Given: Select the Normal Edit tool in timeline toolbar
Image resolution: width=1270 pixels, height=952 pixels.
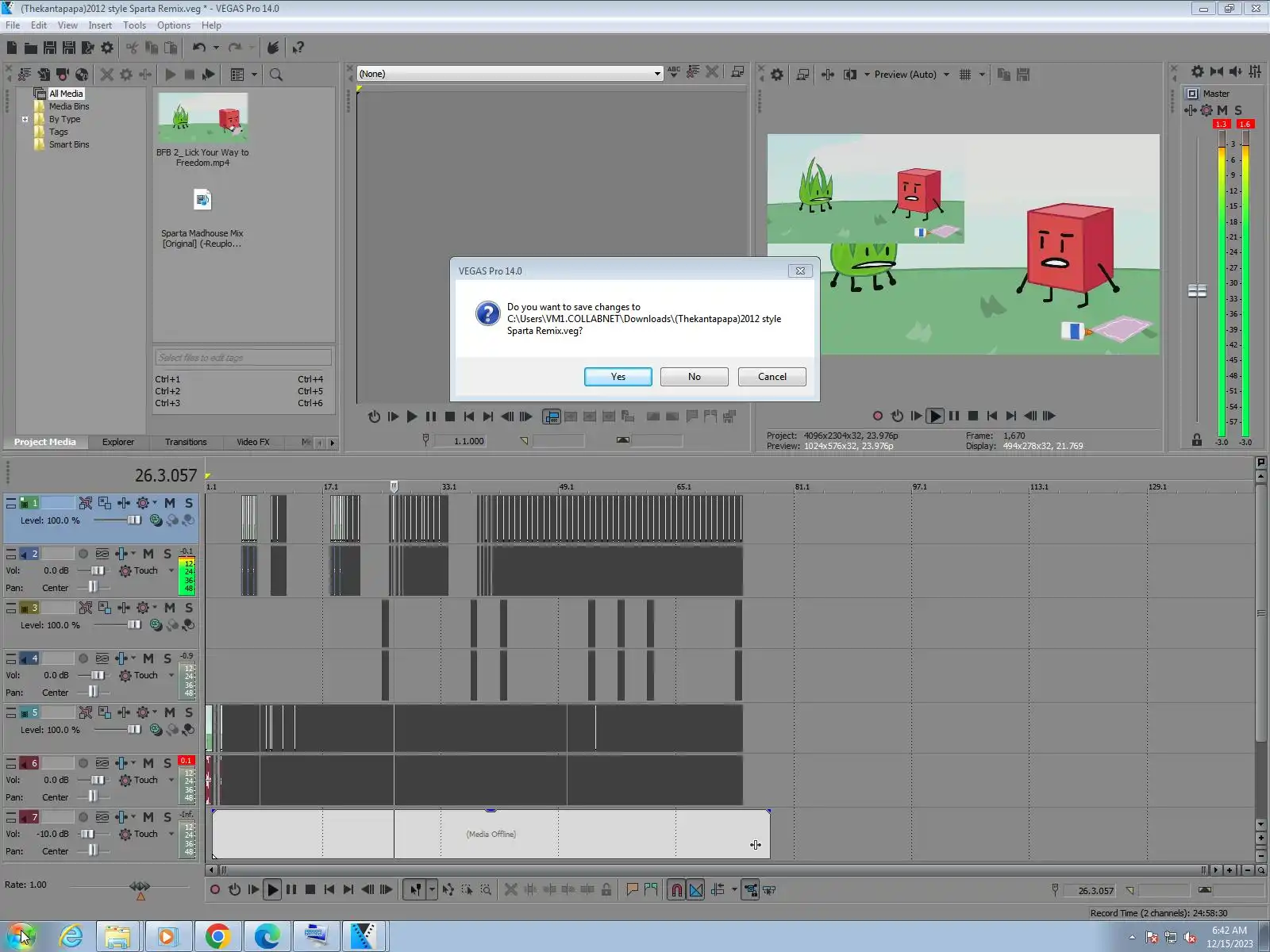Looking at the screenshot, I should point(415,890).
